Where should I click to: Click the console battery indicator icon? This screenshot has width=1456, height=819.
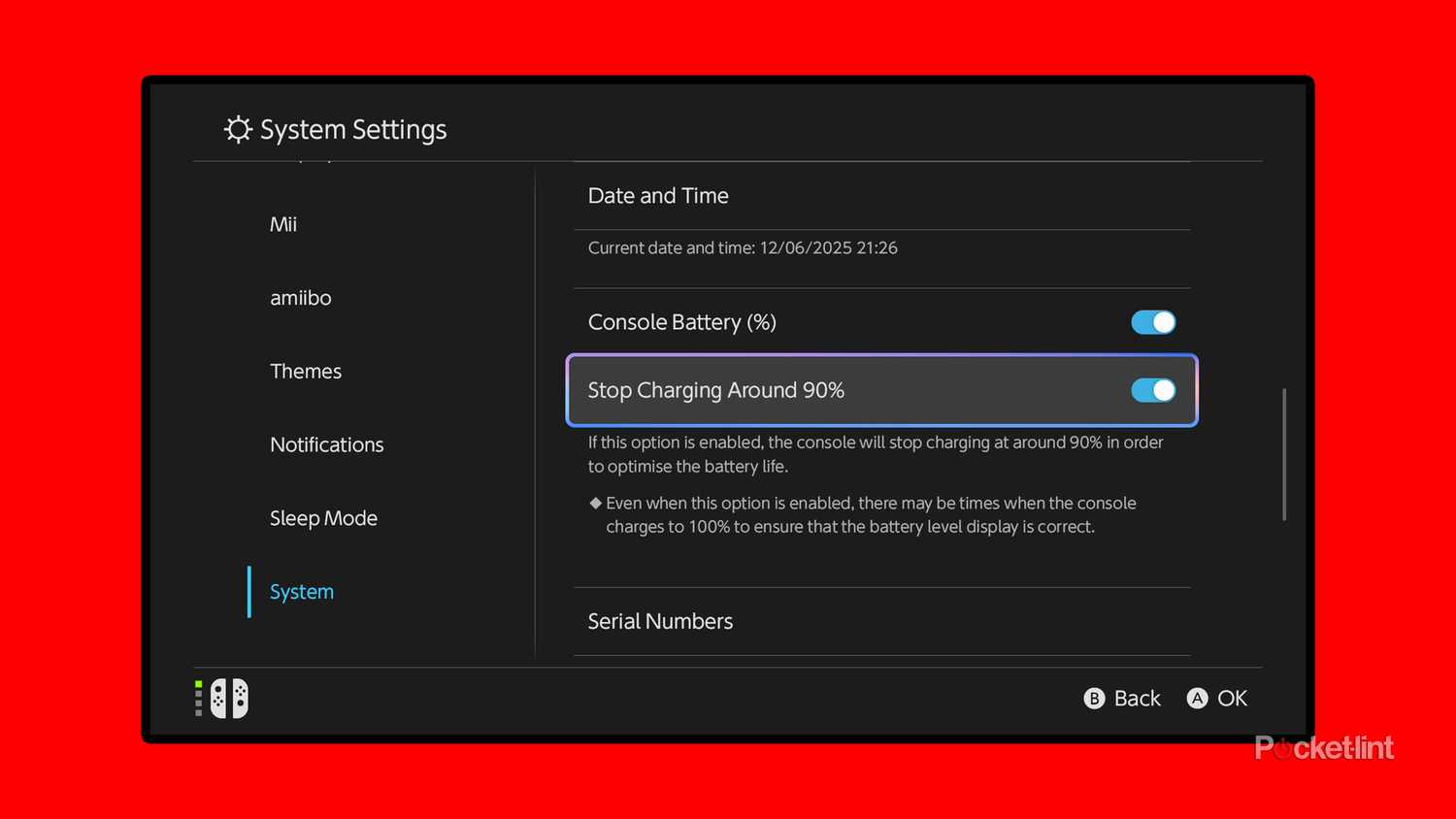[198, 698]
